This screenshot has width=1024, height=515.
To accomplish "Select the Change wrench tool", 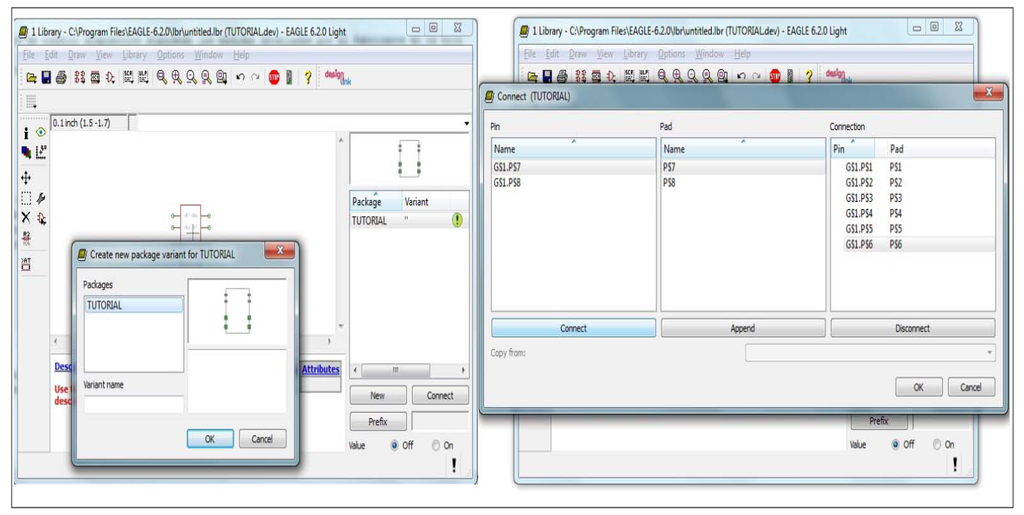I will [x=41, y=198].
